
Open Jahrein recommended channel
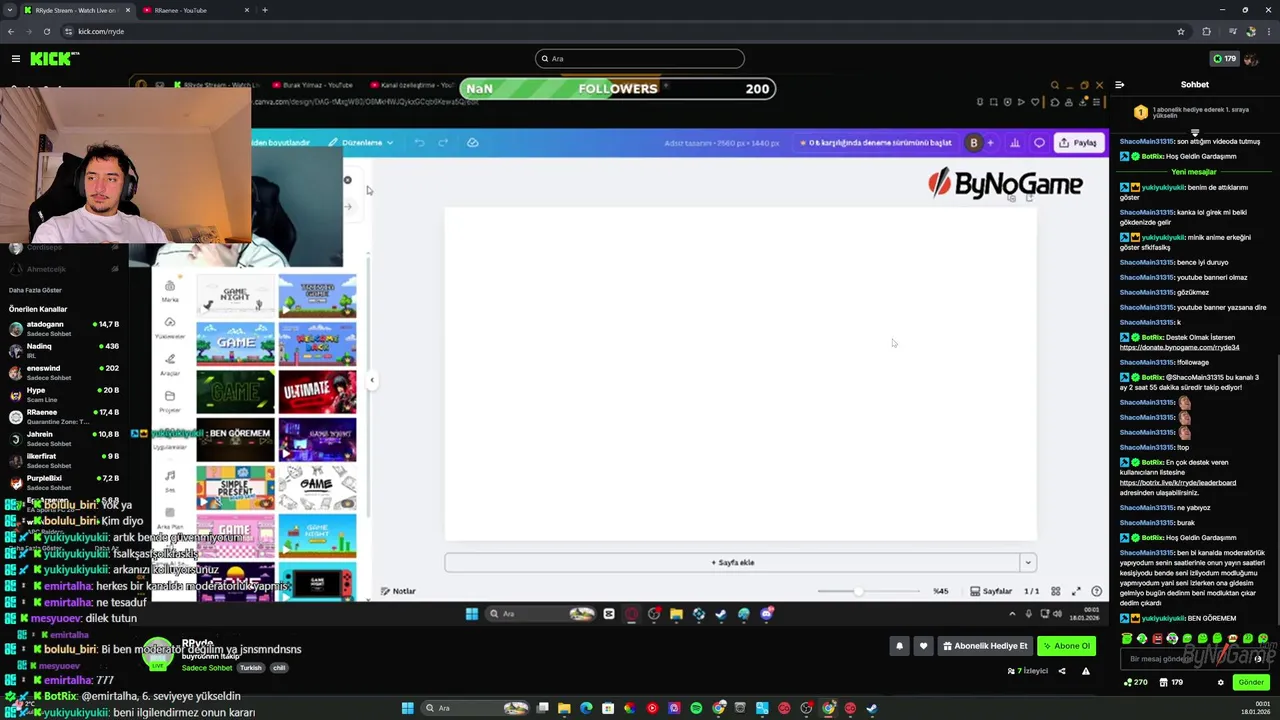pyautogui.click(x=64, y=438)
